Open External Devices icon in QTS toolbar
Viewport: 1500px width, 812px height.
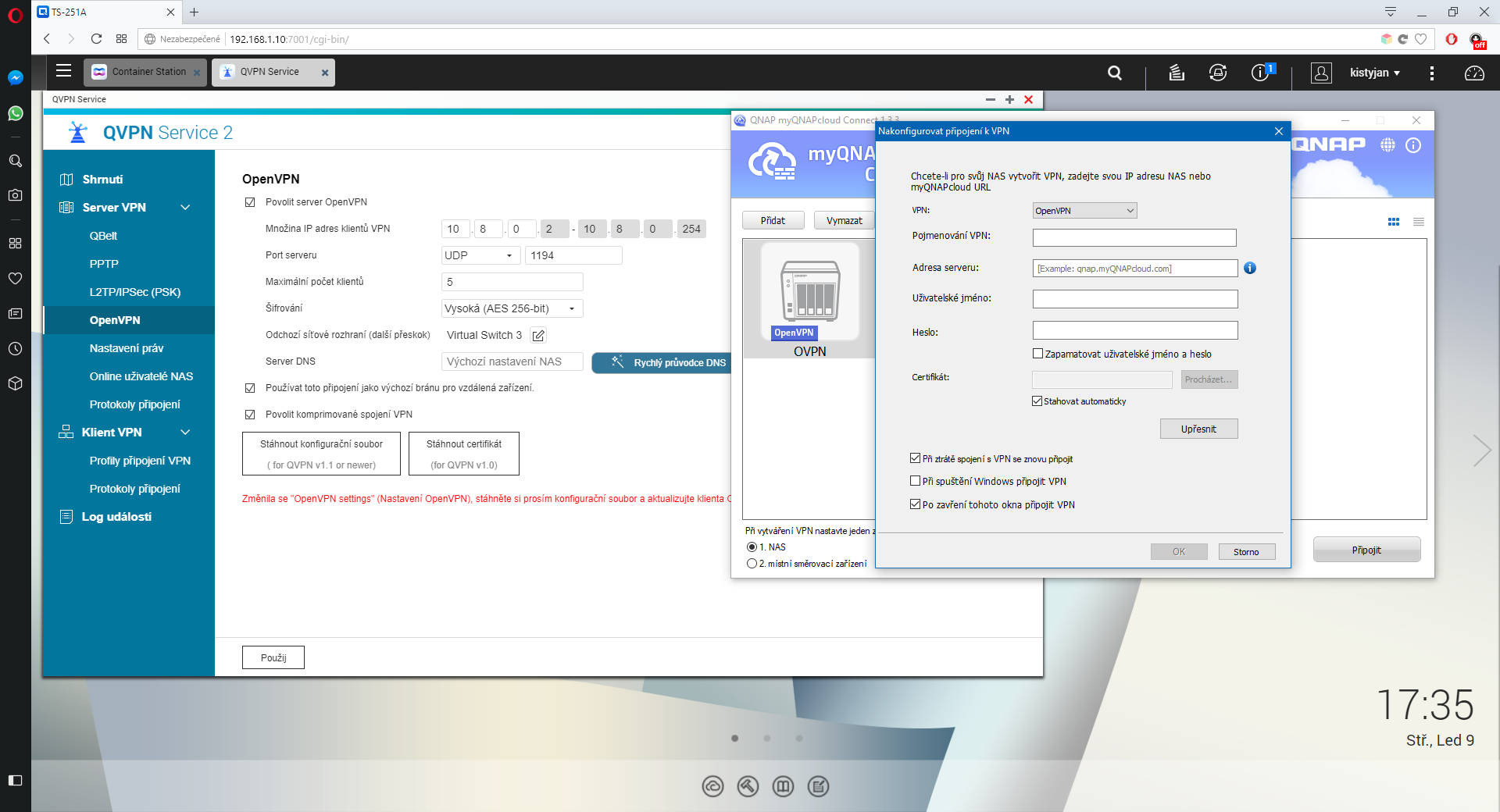(x=1218, y=73)
